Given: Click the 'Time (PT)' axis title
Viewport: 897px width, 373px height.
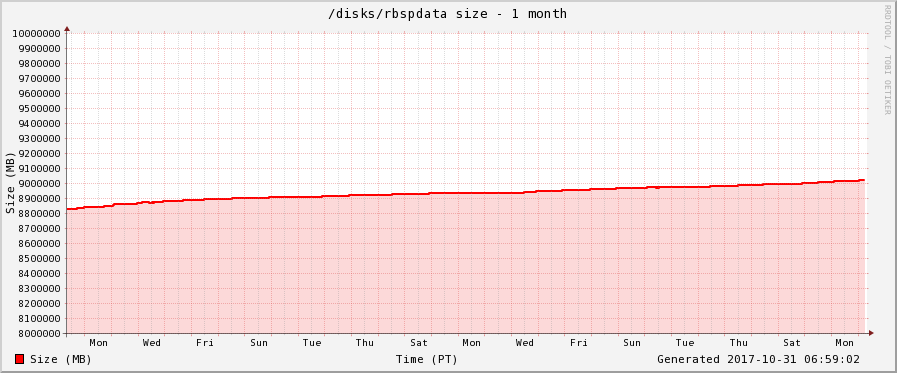Looking at the screenshot, I should pyautogui.click(x=427, y=360).
